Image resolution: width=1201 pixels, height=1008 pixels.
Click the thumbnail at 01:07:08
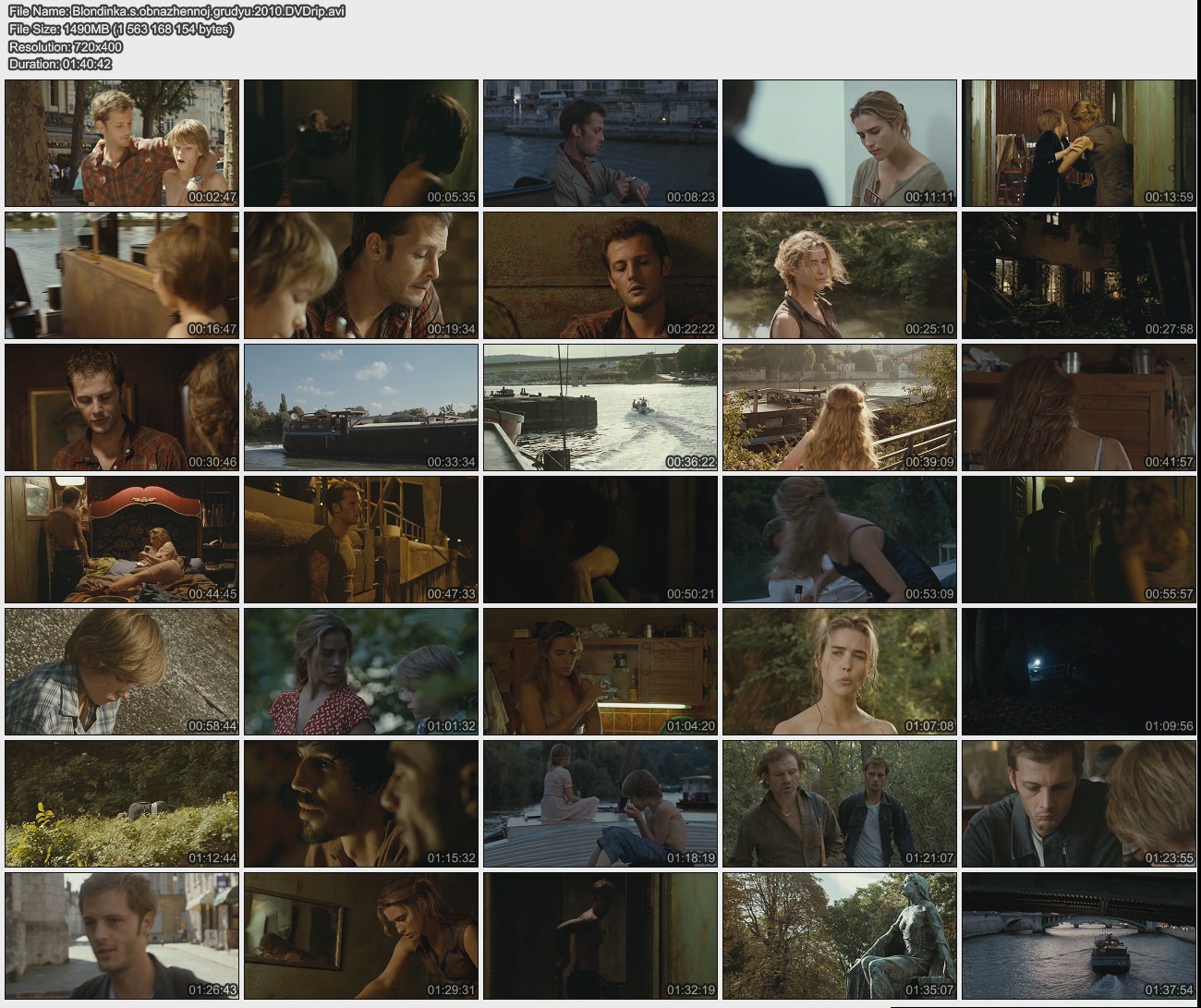click(x=840, y=672)
